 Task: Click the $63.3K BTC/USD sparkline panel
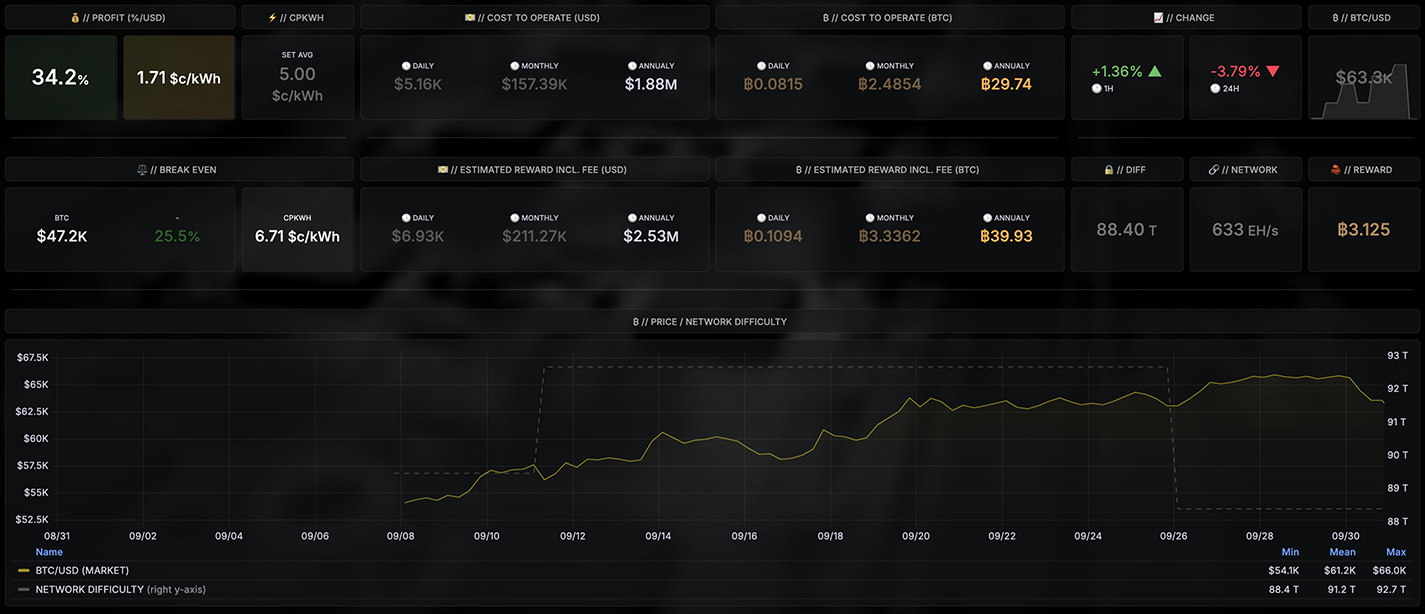(x=1362, y=78)
